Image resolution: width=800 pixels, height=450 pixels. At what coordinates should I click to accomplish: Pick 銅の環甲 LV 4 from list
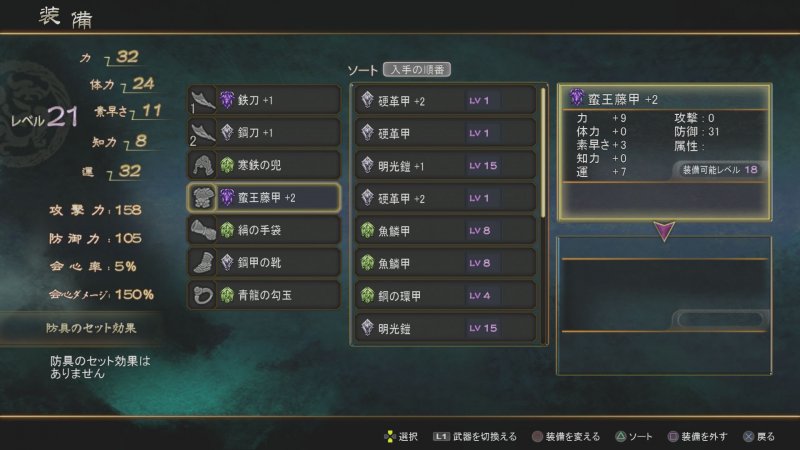pyautogui.click(x=445, y=295)
